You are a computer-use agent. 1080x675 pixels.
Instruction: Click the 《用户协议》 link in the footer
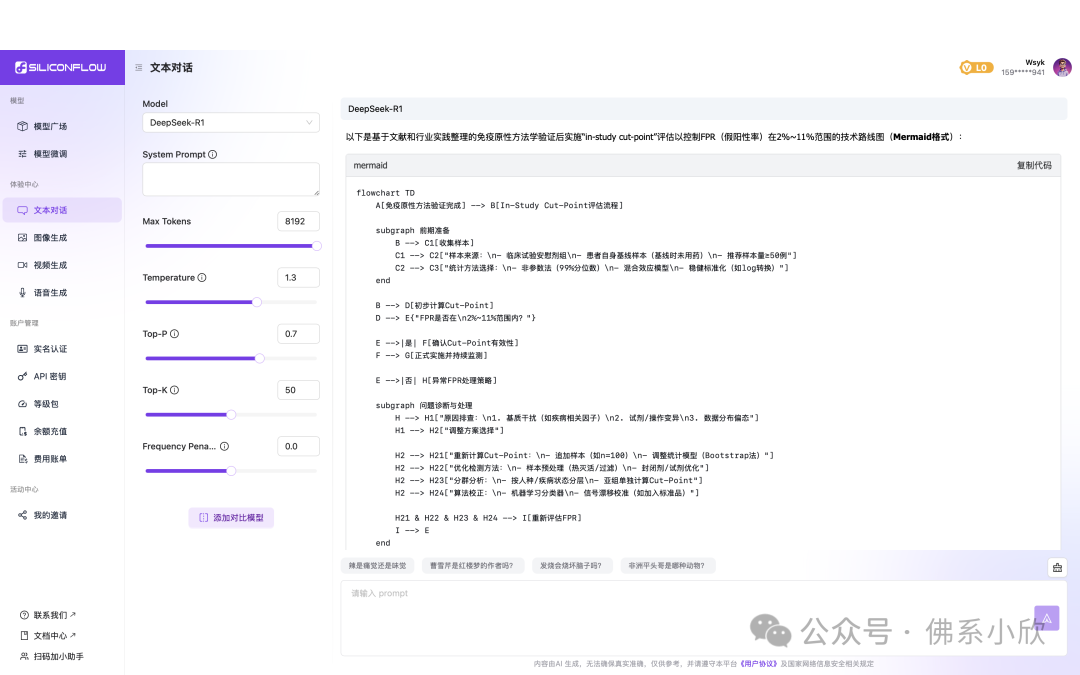(x=758, y=664)
